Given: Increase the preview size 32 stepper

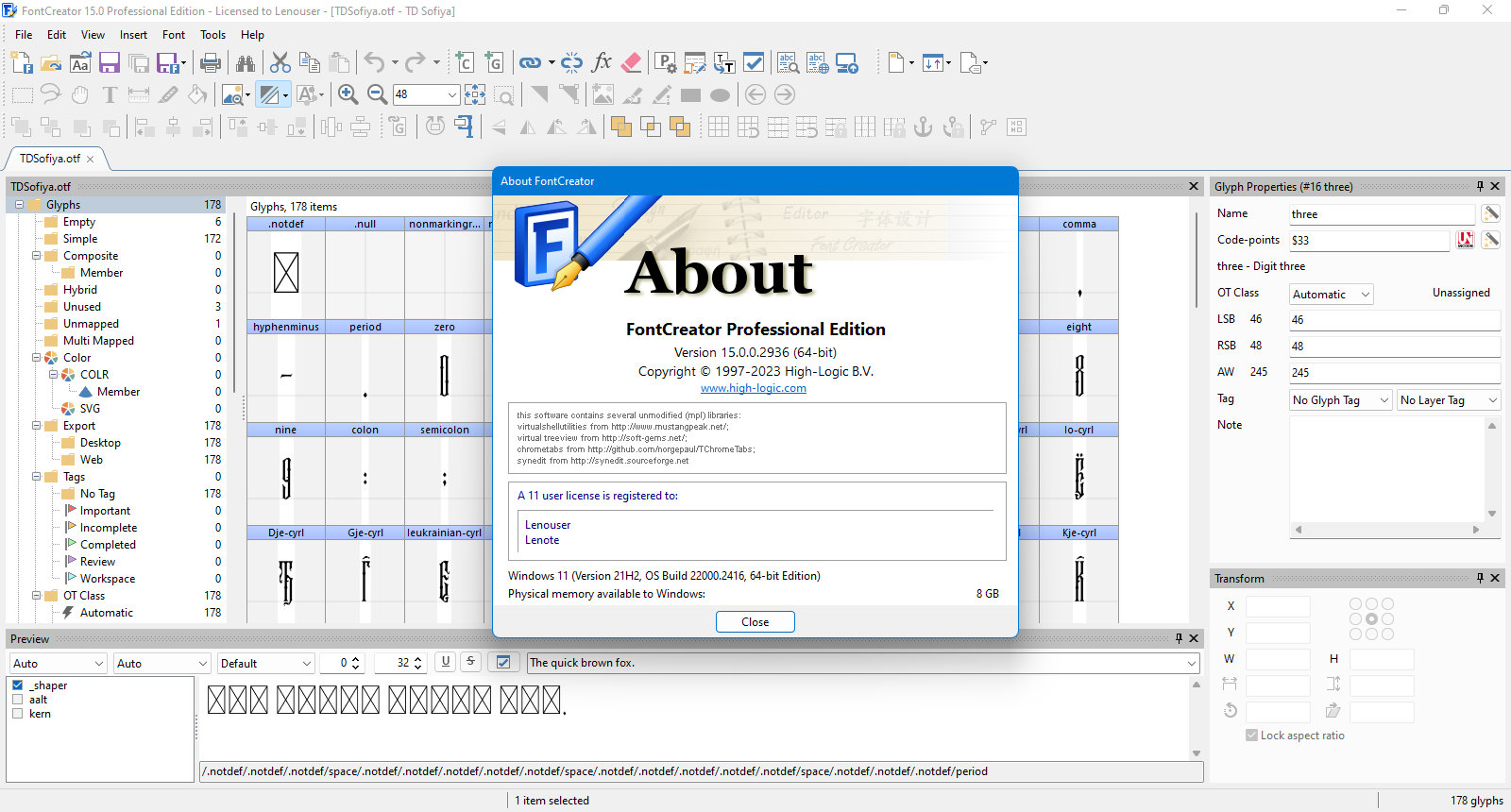Looking at the screenshot, I should point(418,659).
